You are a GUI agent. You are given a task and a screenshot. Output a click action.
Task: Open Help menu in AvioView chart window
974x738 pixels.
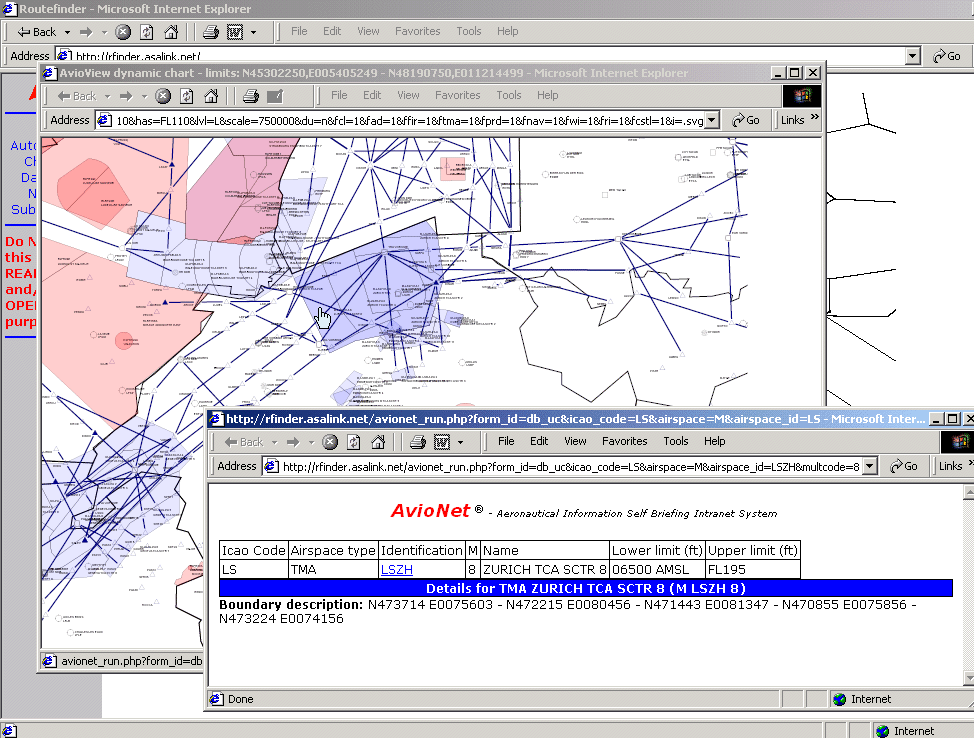pyautogui.click(x=547, y=95)
